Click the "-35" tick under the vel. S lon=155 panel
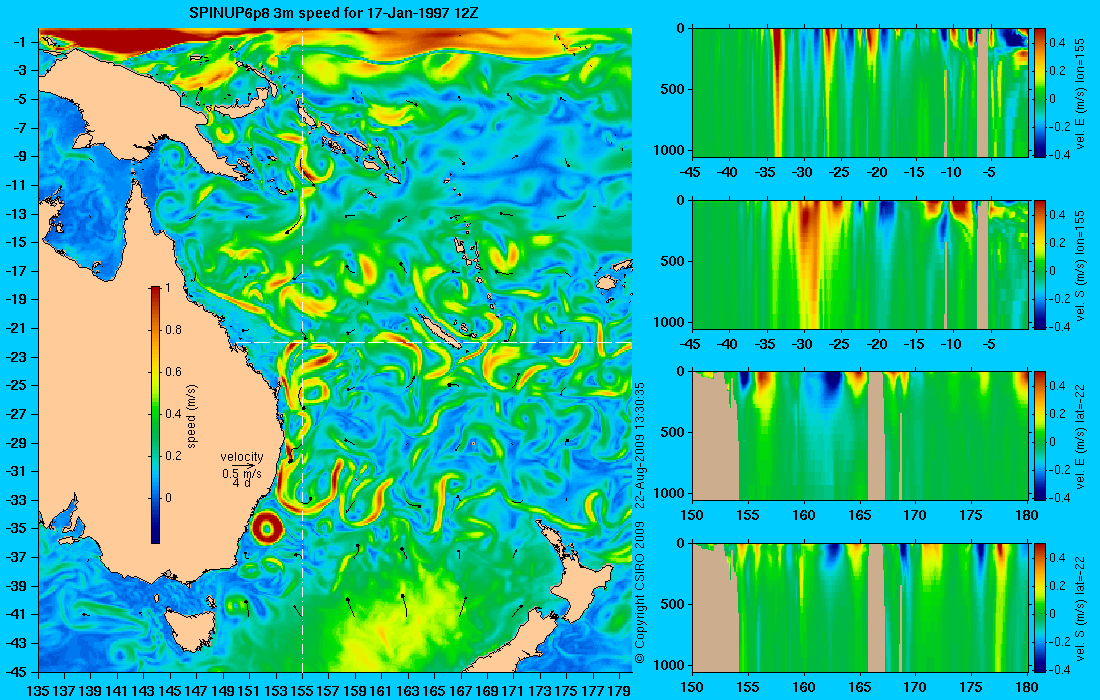Viewport: 1100px width, 700px height. pos(765,344)
